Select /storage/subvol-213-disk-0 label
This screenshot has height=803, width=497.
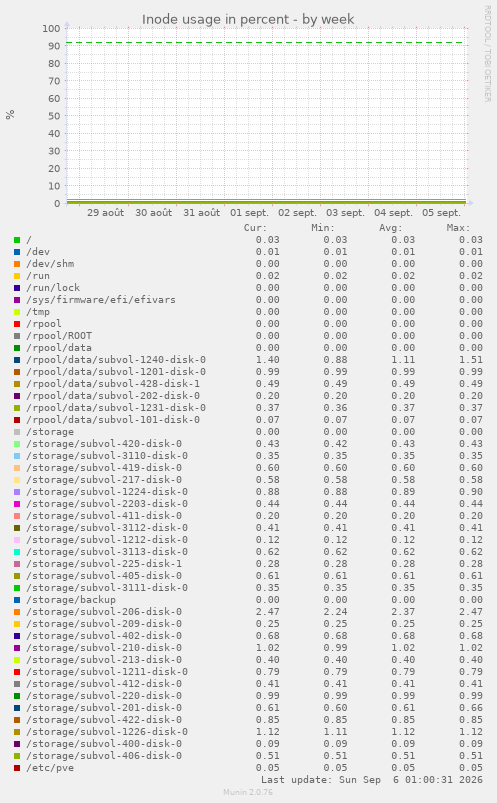(104, 660)
